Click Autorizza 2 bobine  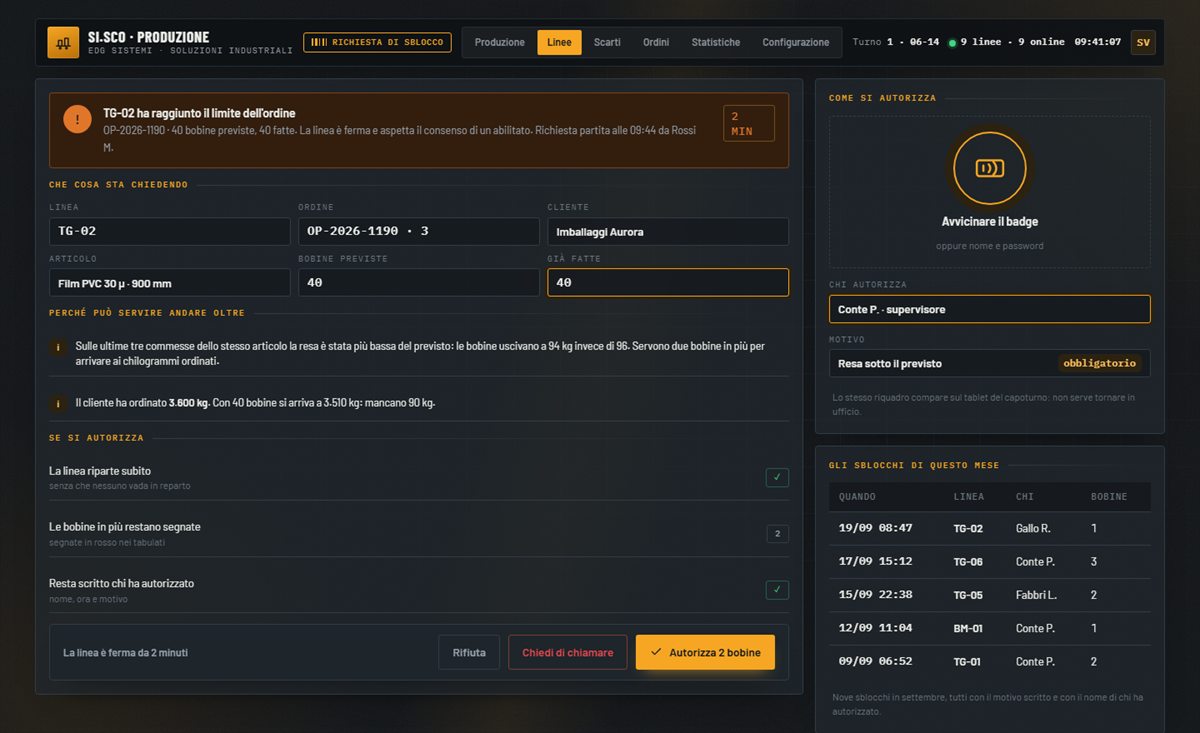(x=705, y=652)
